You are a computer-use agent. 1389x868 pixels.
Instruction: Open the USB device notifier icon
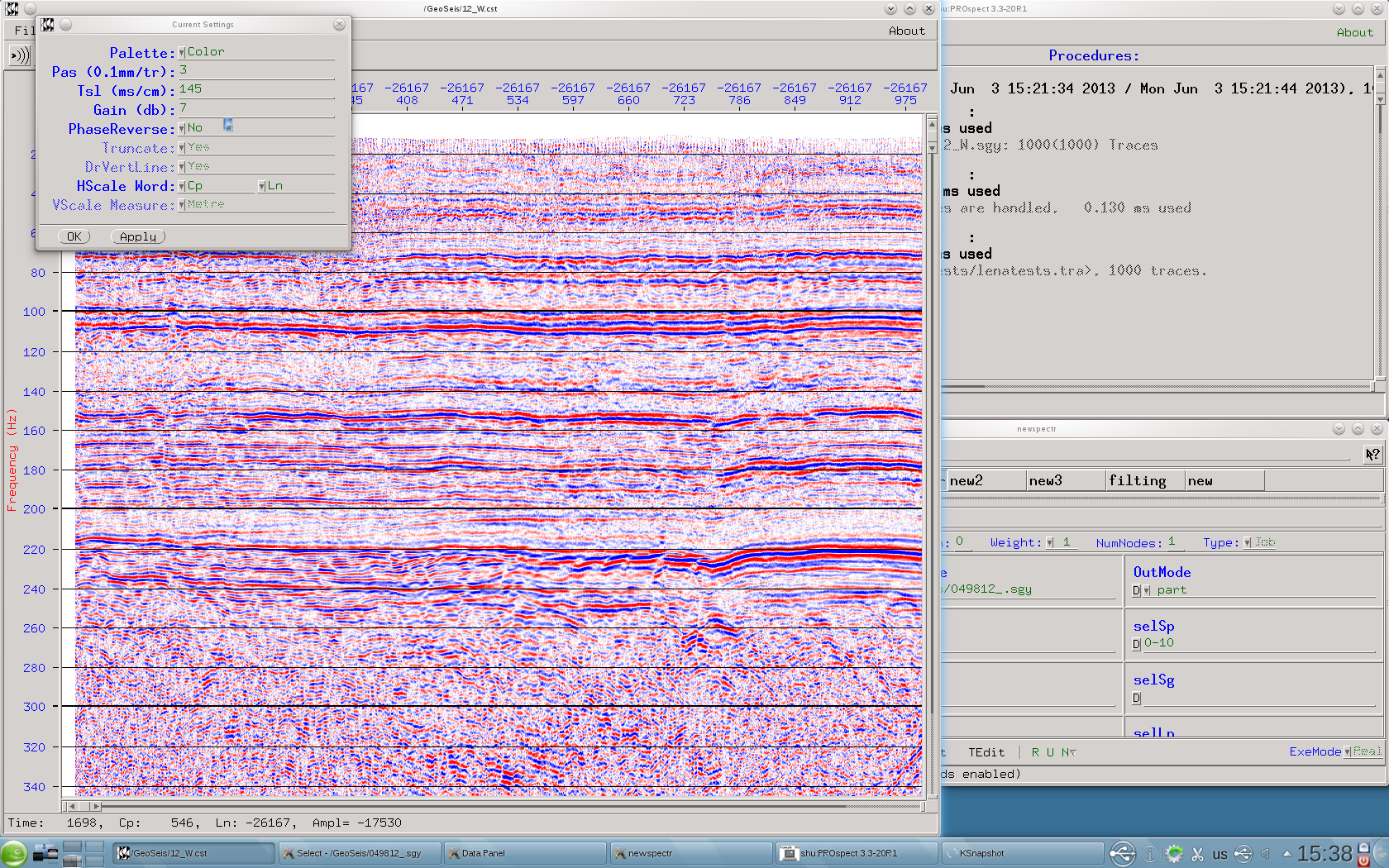point(1122,854)
